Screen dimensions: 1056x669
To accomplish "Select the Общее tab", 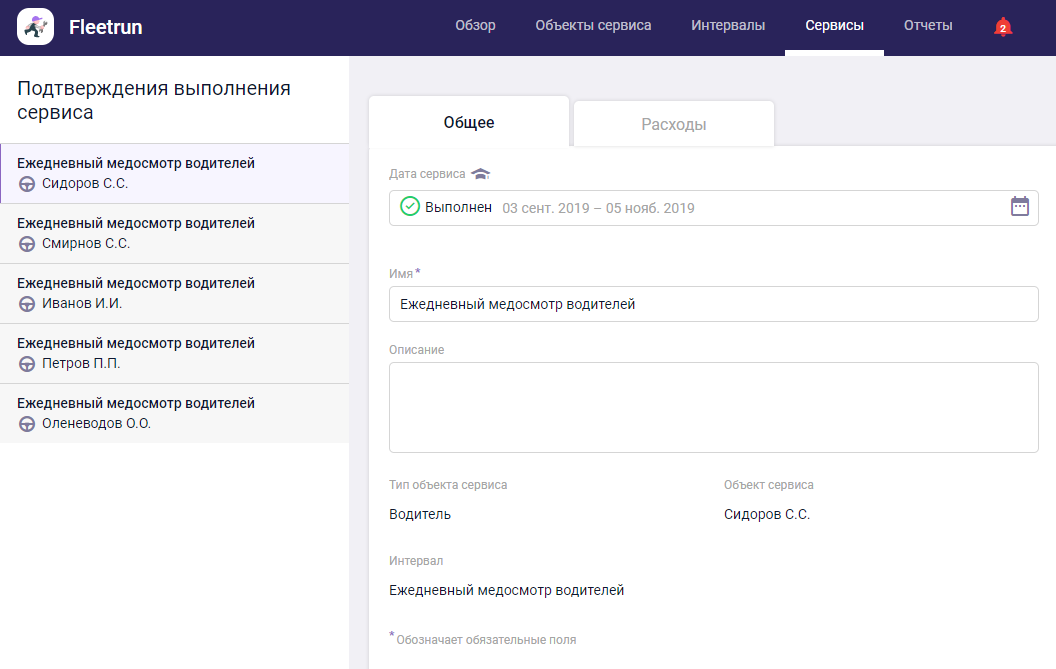I will (469, 123).
